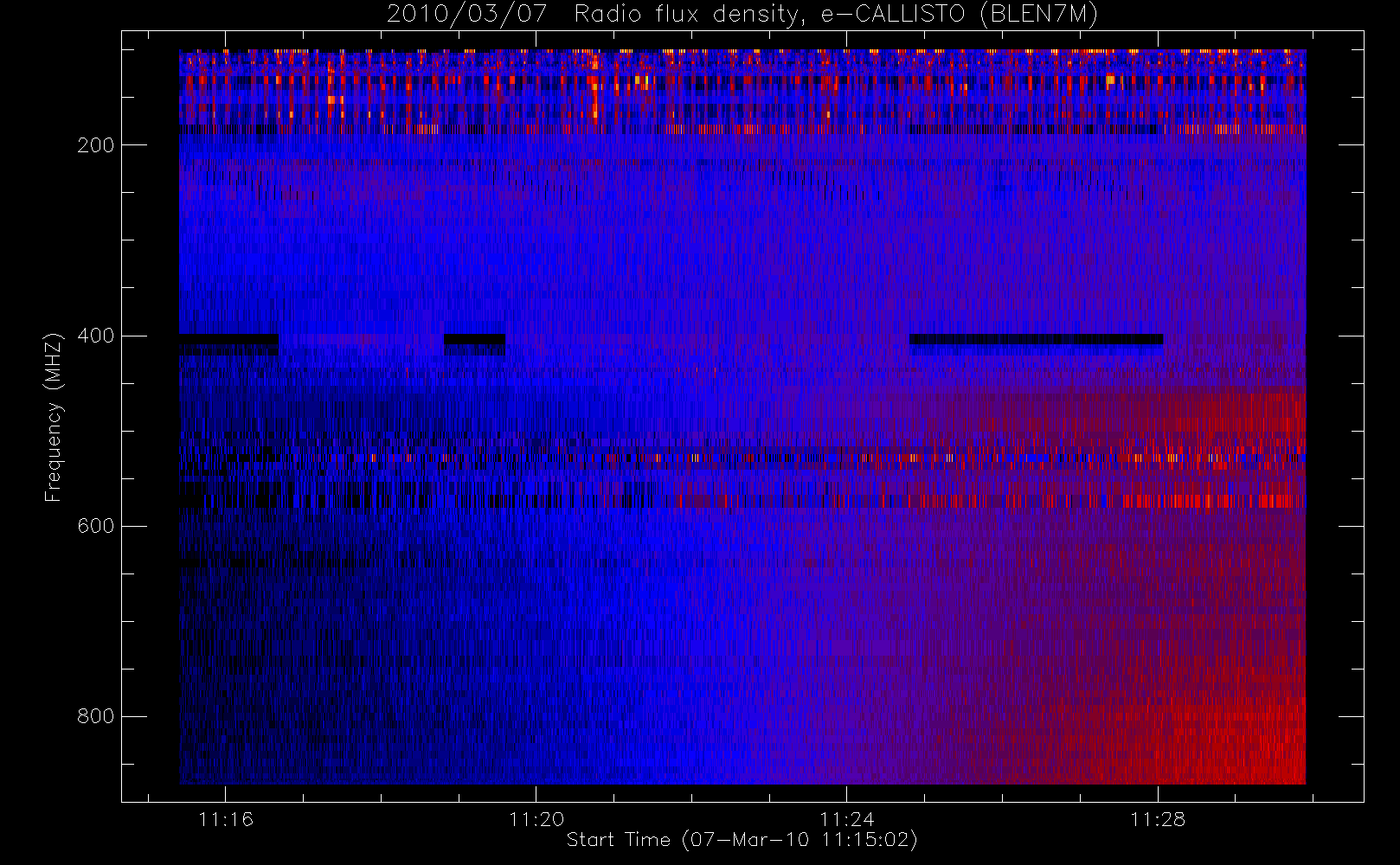This screenshot has height=865, width=1400.
Task: Click the 800 frequency tick label
Action: [96, 716]
